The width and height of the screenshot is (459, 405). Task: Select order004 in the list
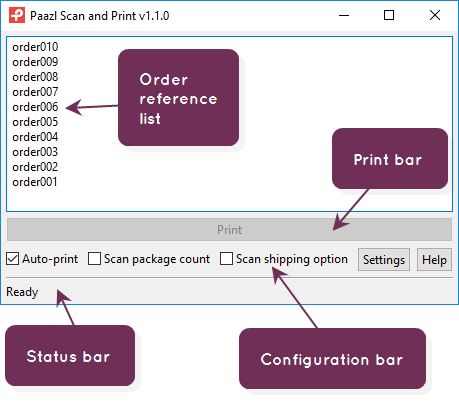(35, 137)
